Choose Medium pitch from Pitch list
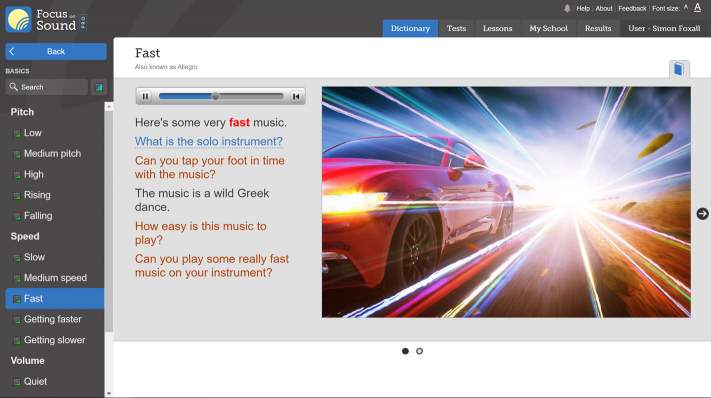This screenshot has height=398, width=711. tap(52, 154)
